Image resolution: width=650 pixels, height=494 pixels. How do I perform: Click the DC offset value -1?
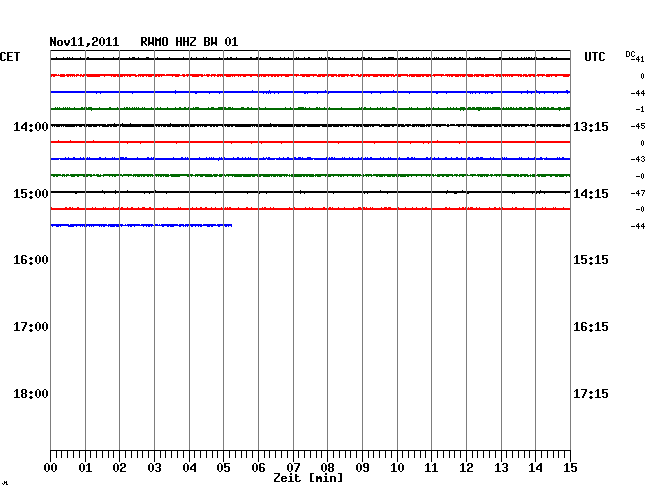pyautogui.click(x=640, y=109)
